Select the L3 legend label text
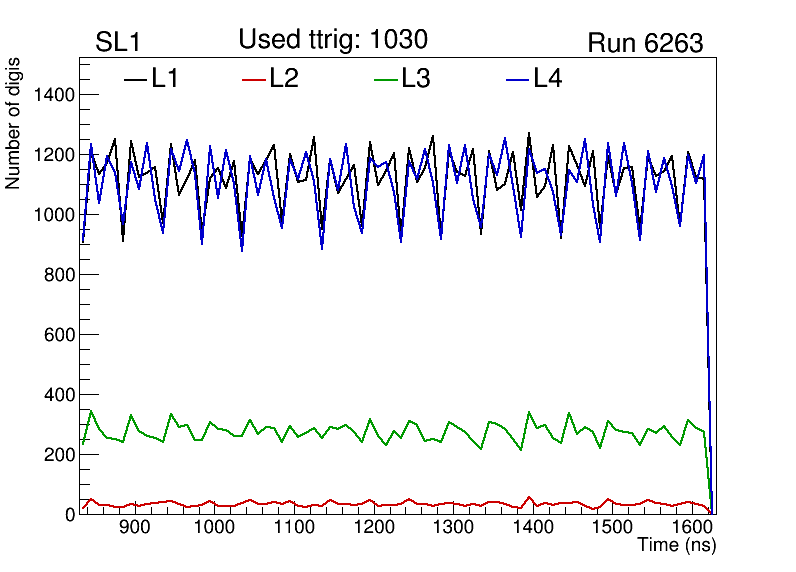Viewport: 796px width, 572px height. 416,79
